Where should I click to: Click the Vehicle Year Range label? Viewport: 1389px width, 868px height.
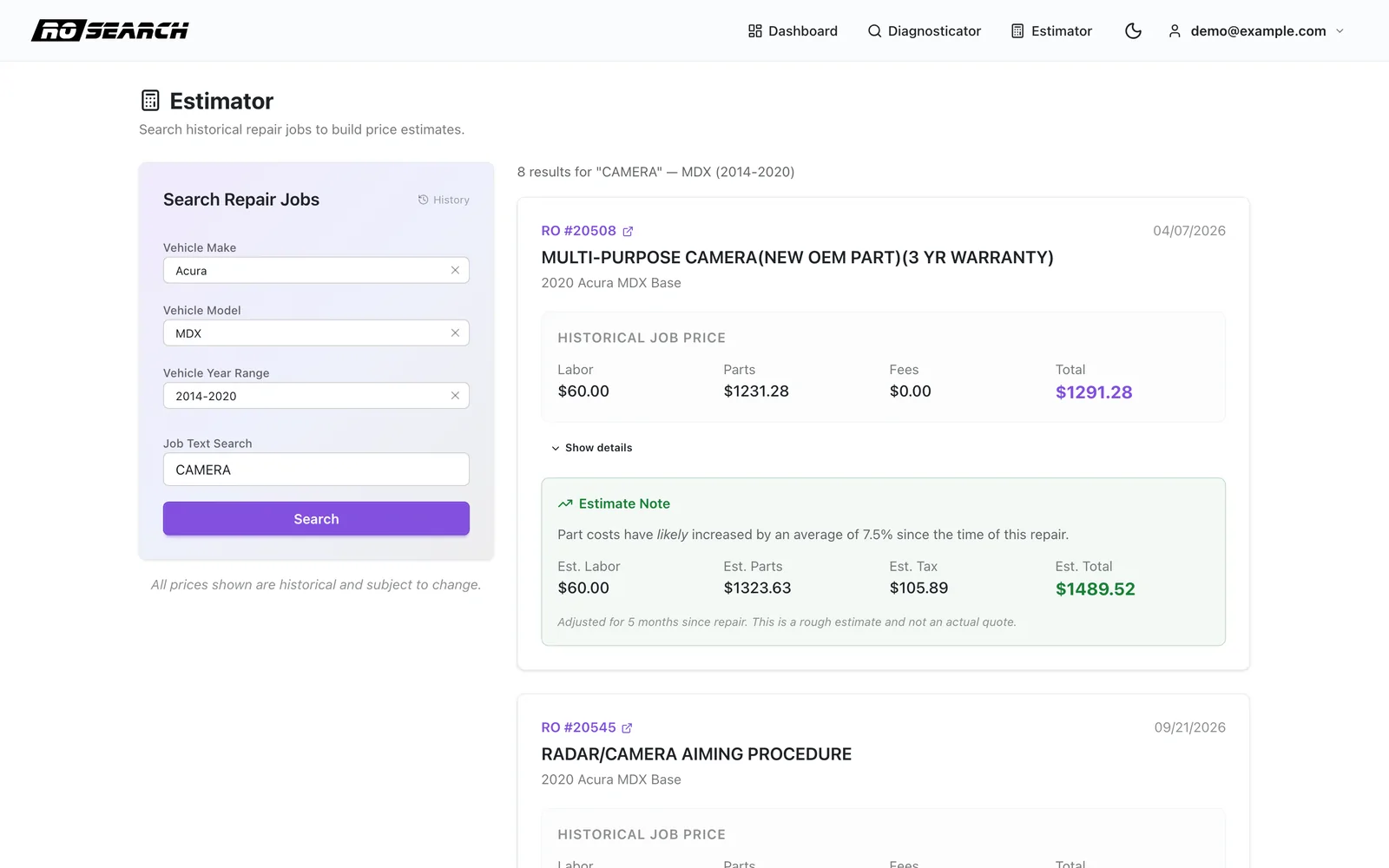click(x=216, y=373)
